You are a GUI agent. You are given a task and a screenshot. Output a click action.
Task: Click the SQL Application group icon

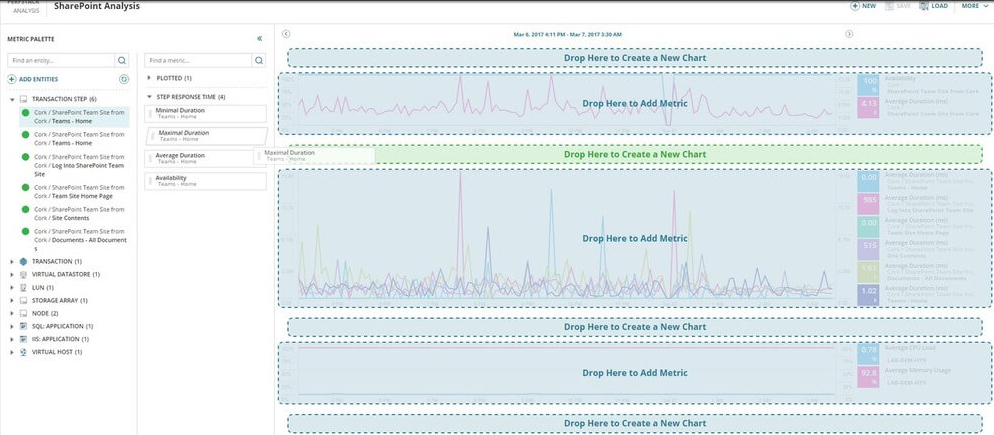pos(23,326)
